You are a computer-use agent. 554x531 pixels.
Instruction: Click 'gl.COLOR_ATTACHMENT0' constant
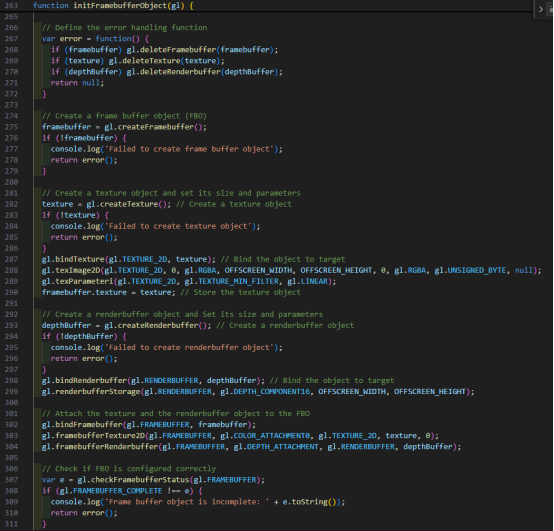265,436
